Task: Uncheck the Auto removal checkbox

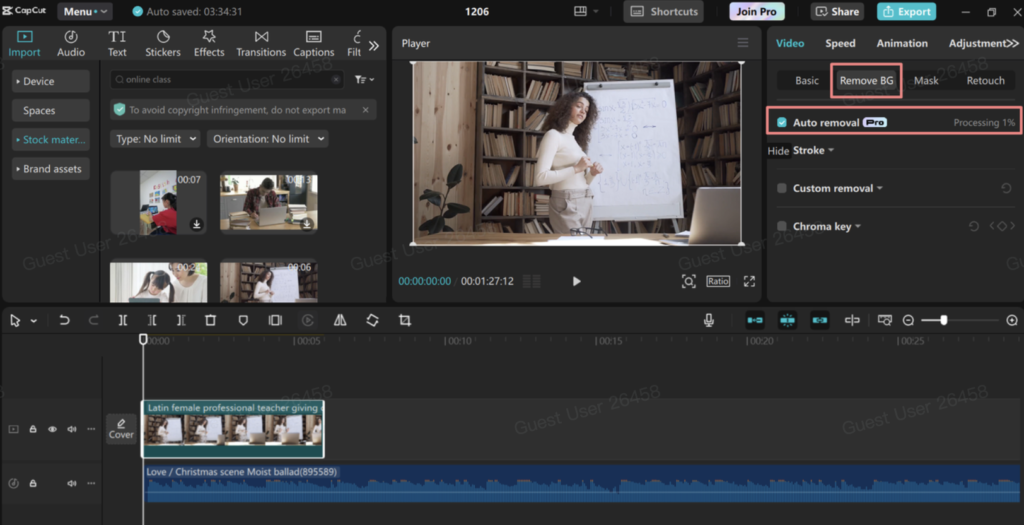Action: pos(782,122)
